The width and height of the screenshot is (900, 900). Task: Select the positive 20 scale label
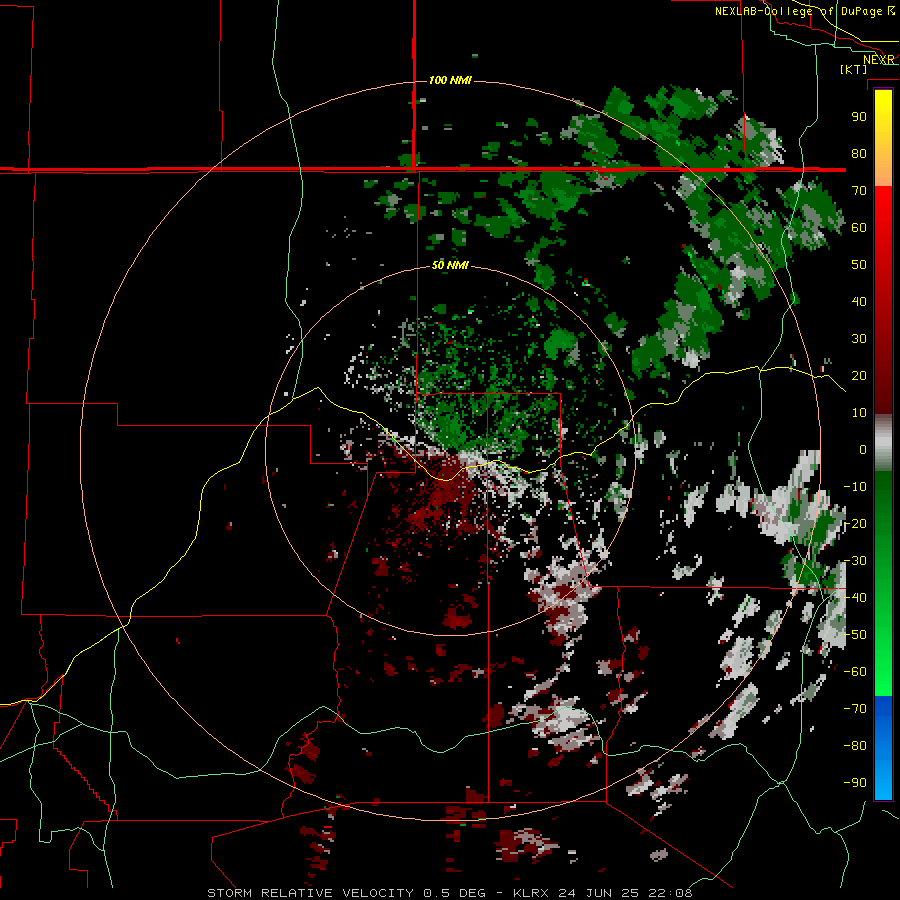tap(859, 375)
